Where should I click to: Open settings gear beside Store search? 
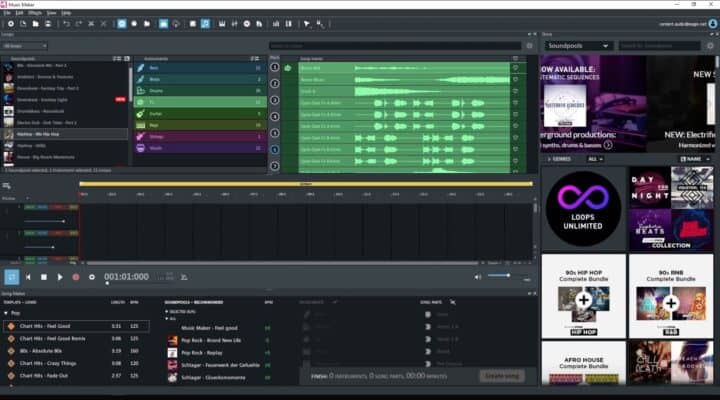(708, 46)
